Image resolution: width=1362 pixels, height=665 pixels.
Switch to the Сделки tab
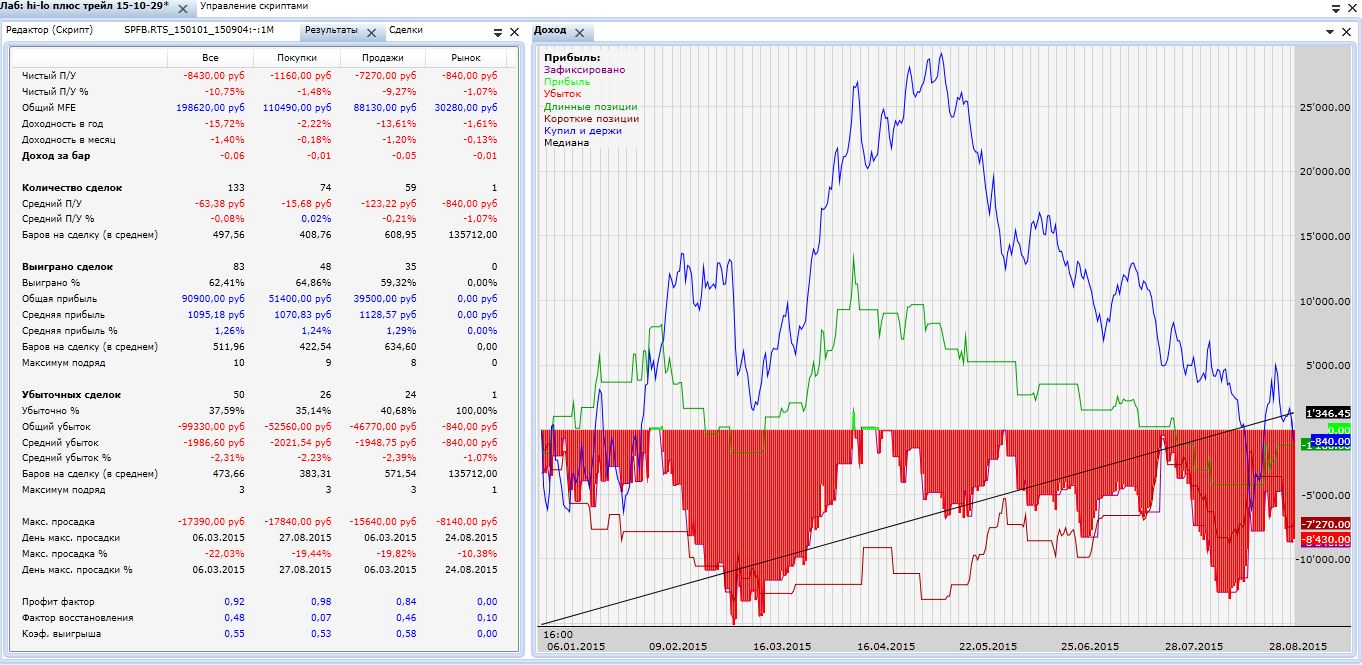tap(406, 30)
